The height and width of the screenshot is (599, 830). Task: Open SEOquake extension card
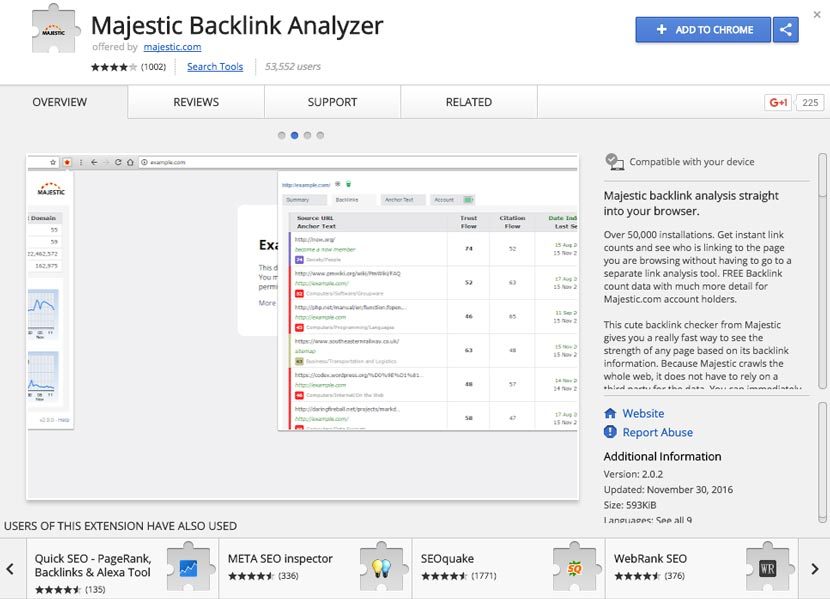tap(508, 569)
